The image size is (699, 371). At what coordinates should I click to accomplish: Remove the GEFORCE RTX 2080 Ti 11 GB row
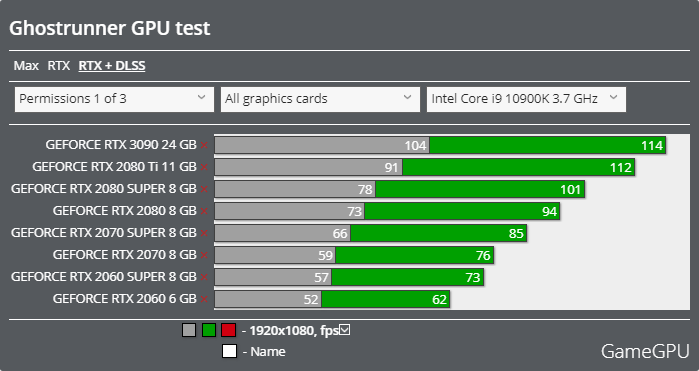(204, 167)
